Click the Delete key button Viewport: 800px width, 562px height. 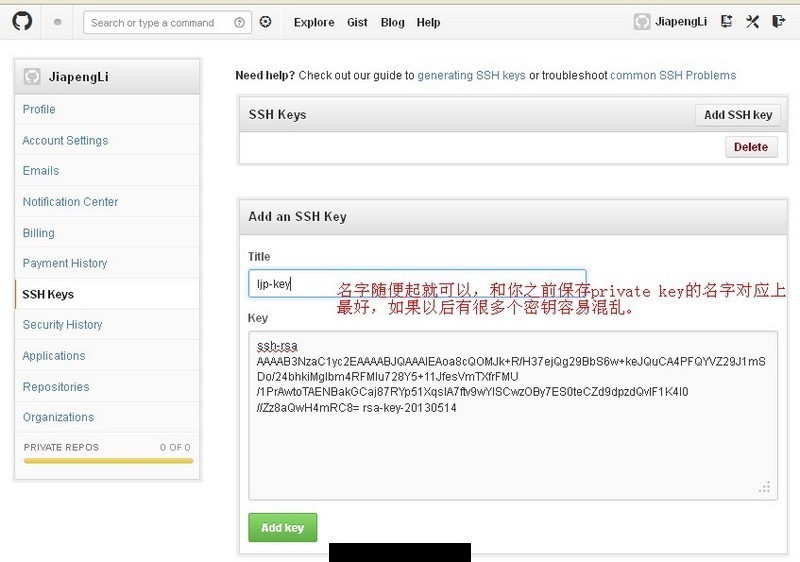pyautogui.click(x=751, y=147)
